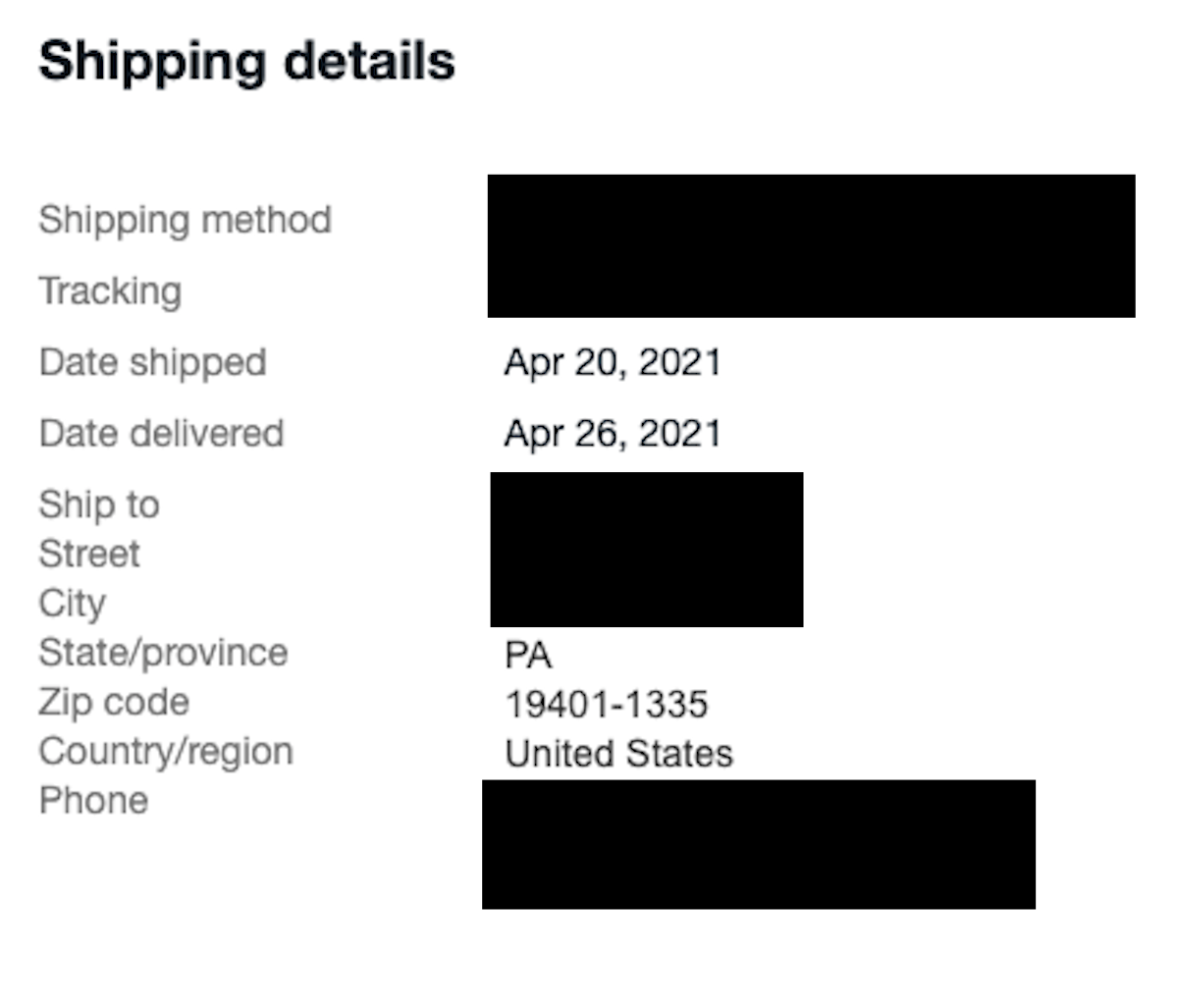Screen dimensions: 1178x1008
Task: Select the United States country value
Action: [x=618, y=754]
